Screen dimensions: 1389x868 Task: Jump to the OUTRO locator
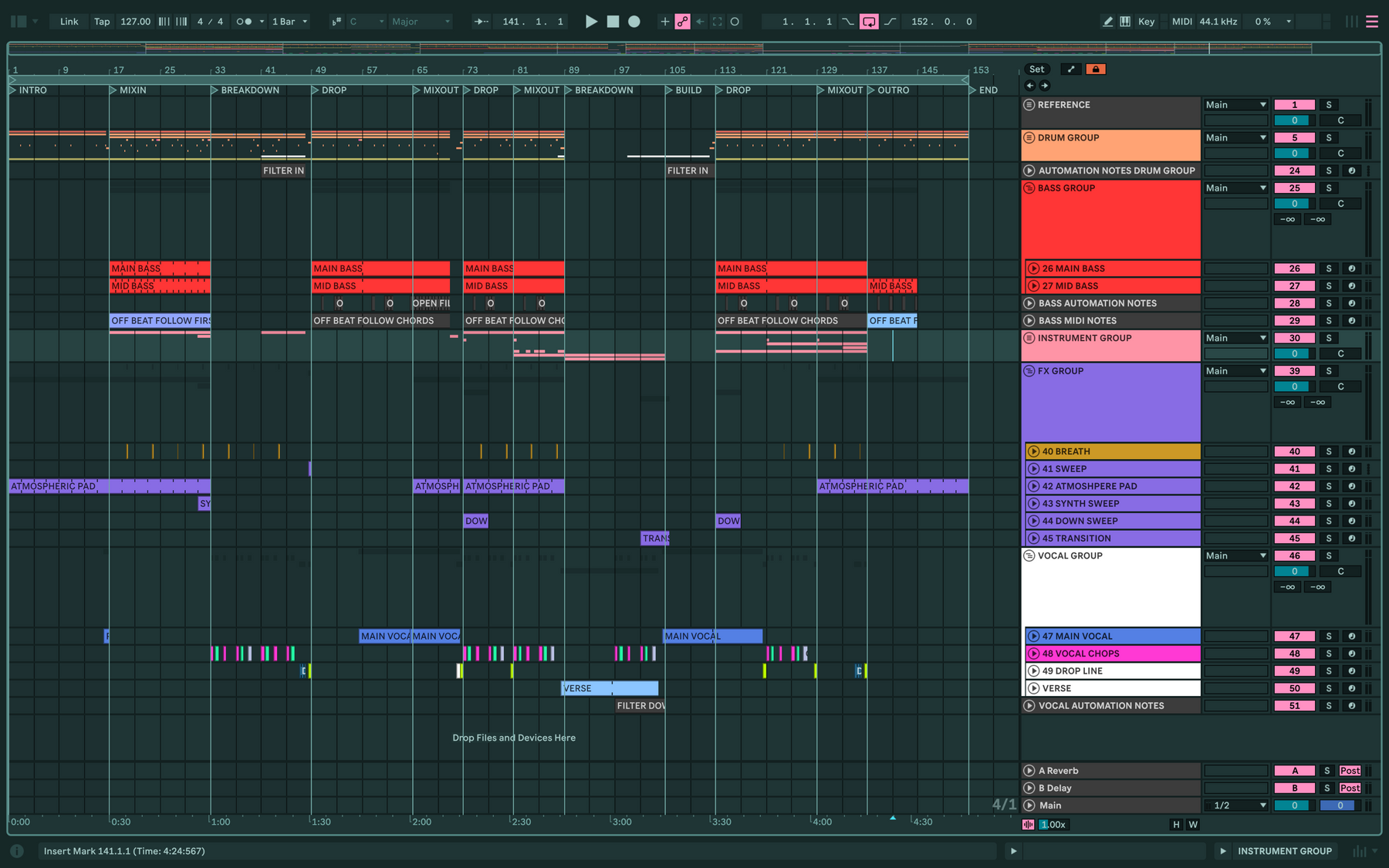(888, 90)
